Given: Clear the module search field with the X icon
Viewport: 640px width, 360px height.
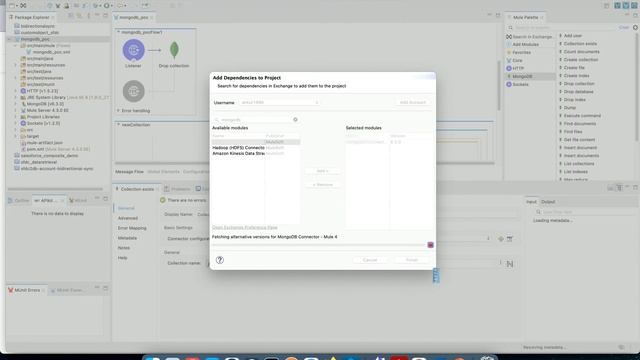Looking at the screenshot, I should pos(295,120).
